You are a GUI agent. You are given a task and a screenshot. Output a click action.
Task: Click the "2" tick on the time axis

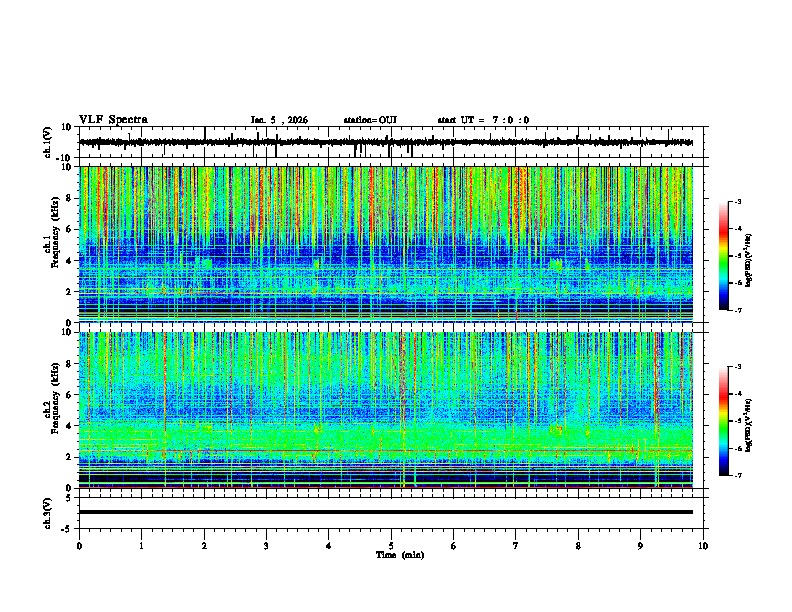(x=204, y=546)
